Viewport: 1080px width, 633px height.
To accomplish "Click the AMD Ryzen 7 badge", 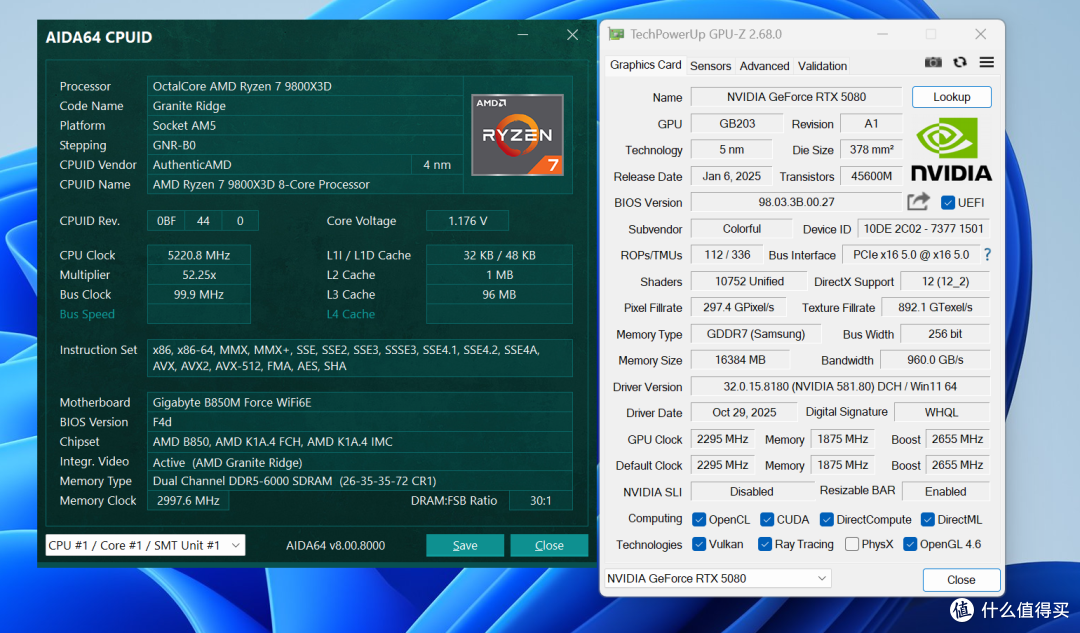I will [x=517, y=135].
